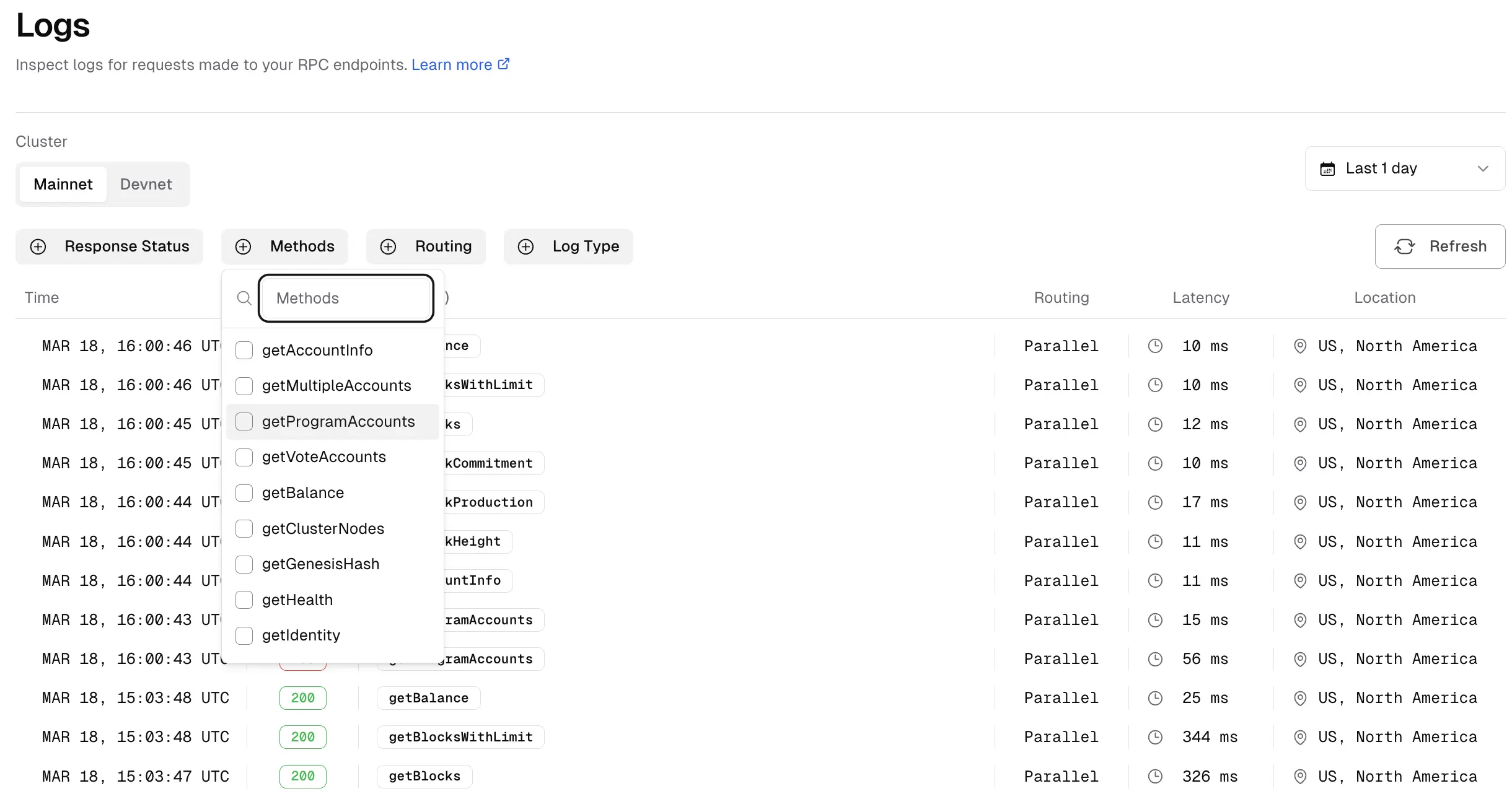Tick the getProgramAccounts method checkbox
Screen dimensions: 1512x799
pos(244,422)
